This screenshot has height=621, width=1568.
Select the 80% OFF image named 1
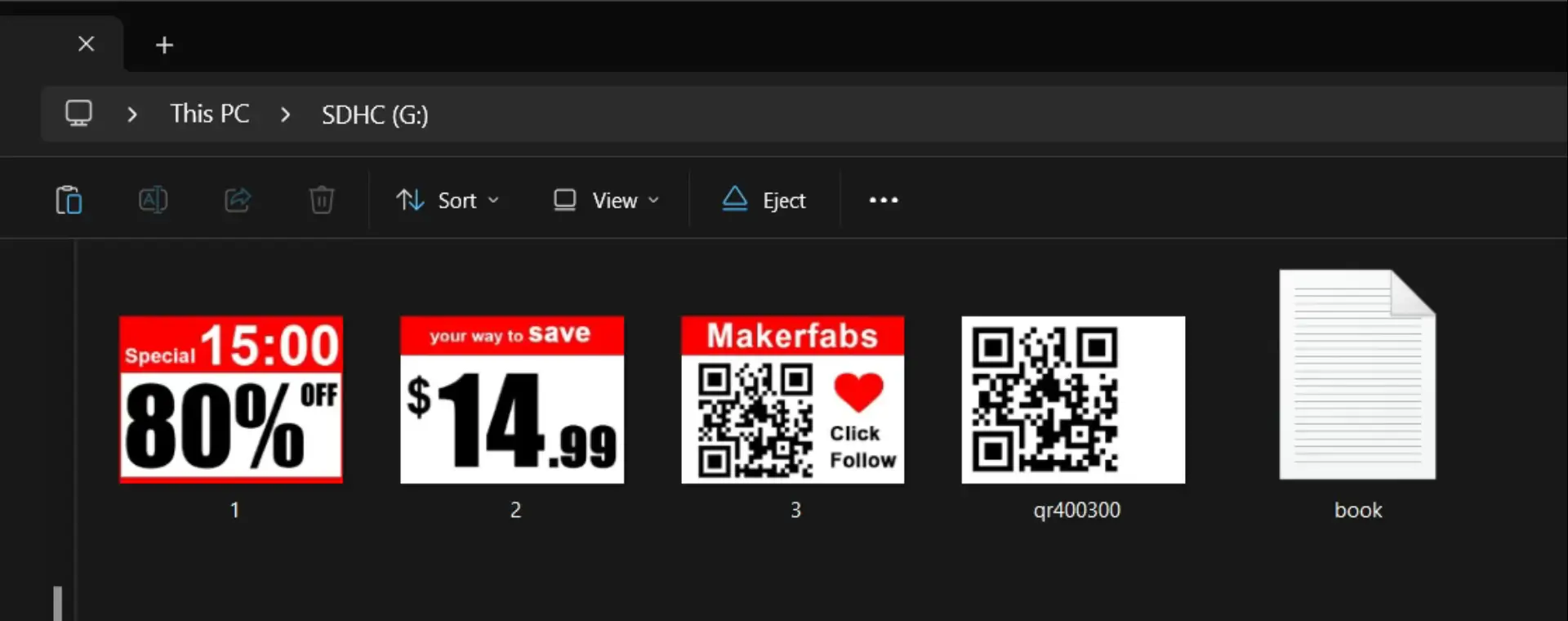pos(231,400)
